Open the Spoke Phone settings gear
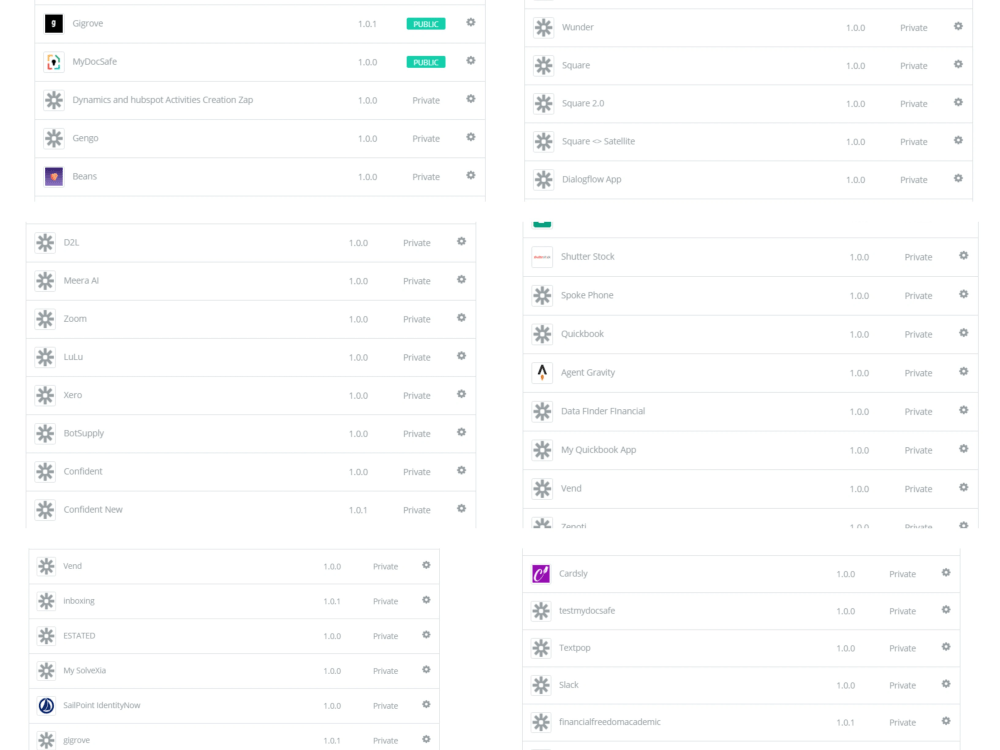Viewport: 1000px width, 750px height. coord(964,295)
